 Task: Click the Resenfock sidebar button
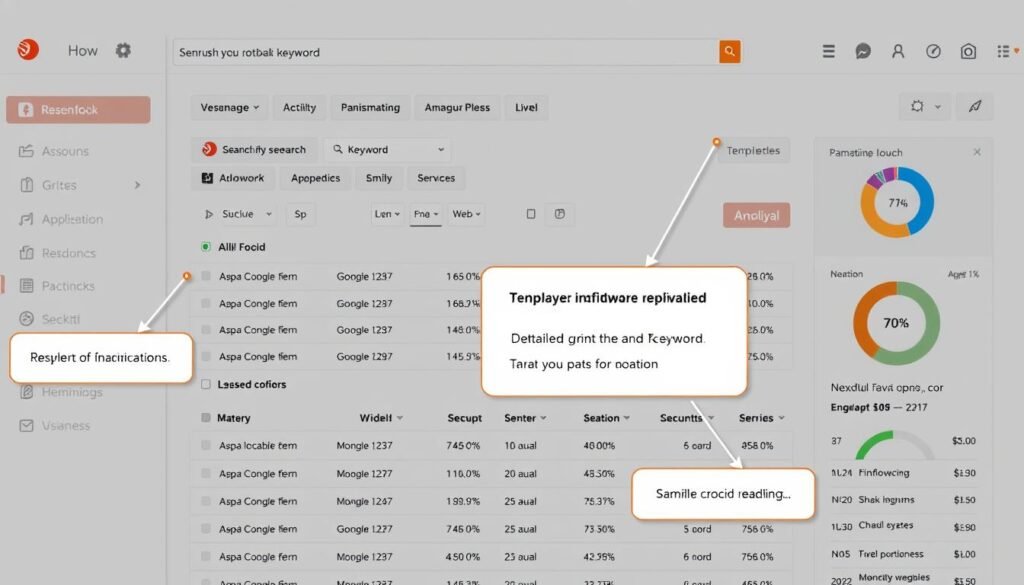[x=78, y=110]
